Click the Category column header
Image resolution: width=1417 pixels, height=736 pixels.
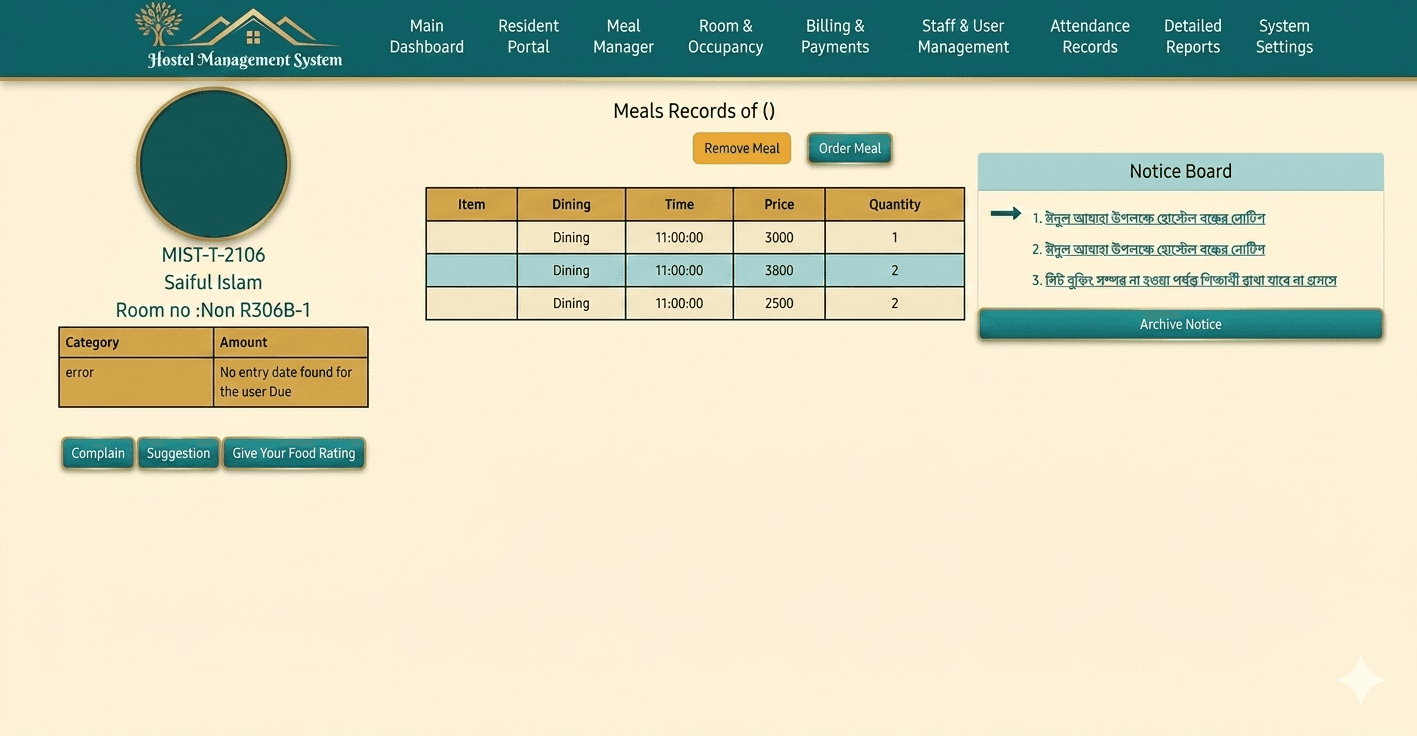pos(137,342)
